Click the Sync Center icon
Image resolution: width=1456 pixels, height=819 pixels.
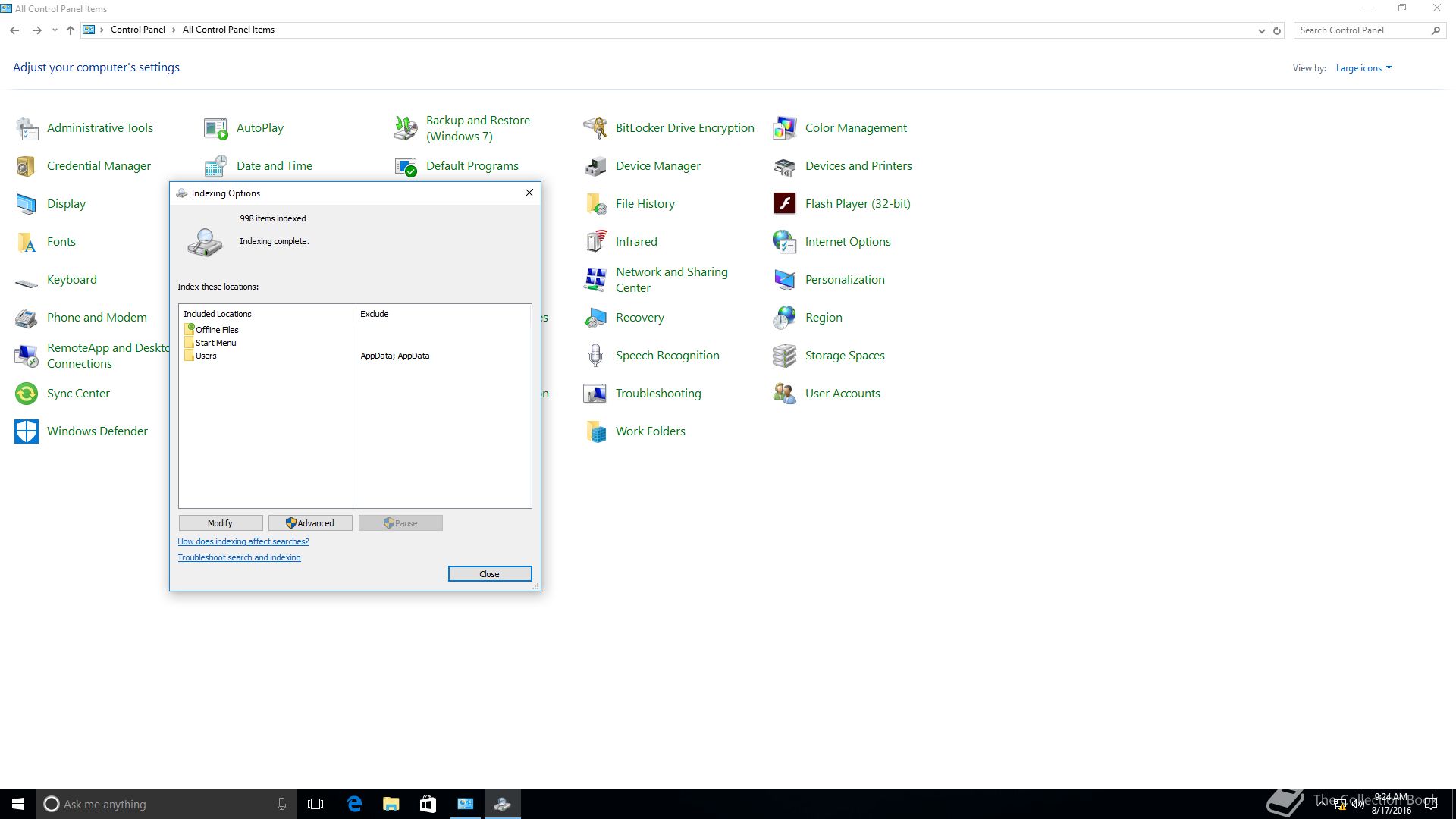27,393
